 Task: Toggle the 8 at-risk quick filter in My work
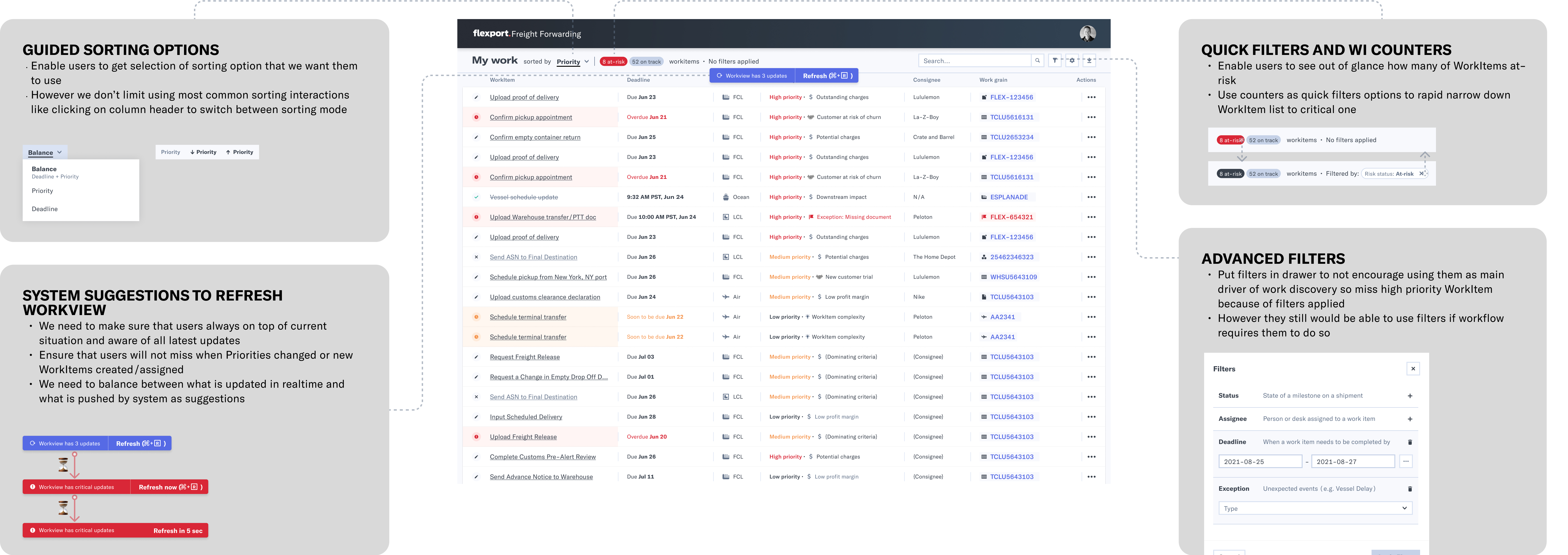[613, 62]
